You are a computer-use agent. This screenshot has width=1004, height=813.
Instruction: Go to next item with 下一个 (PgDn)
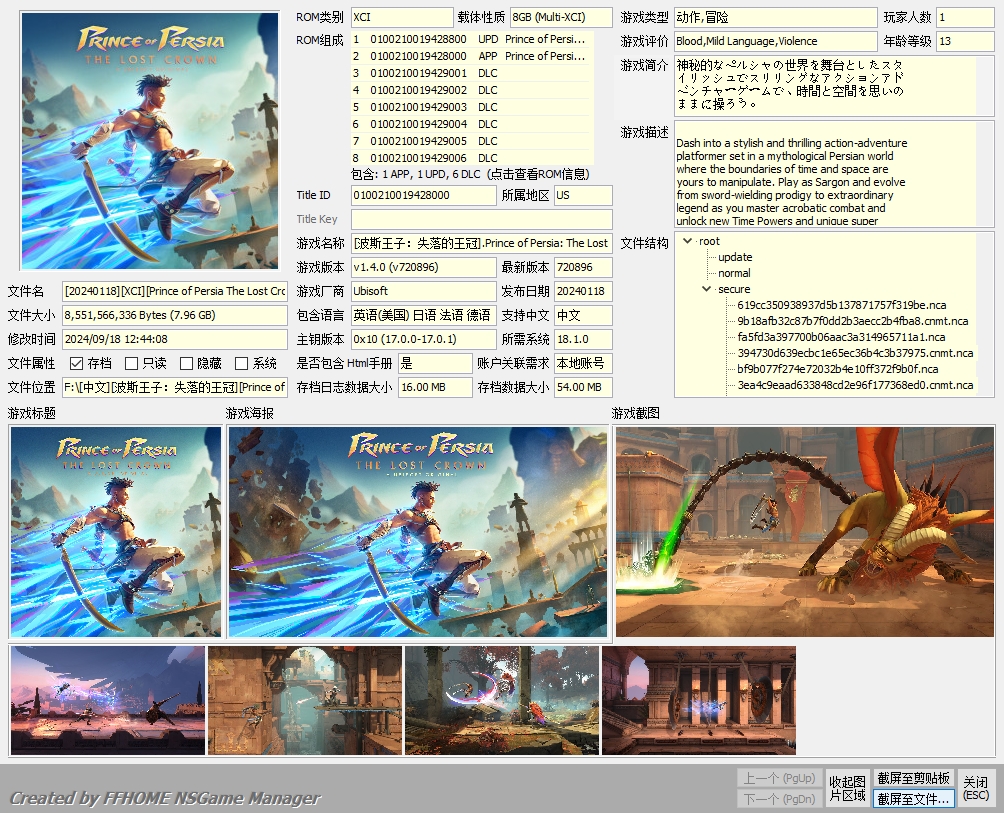(779, 799)
